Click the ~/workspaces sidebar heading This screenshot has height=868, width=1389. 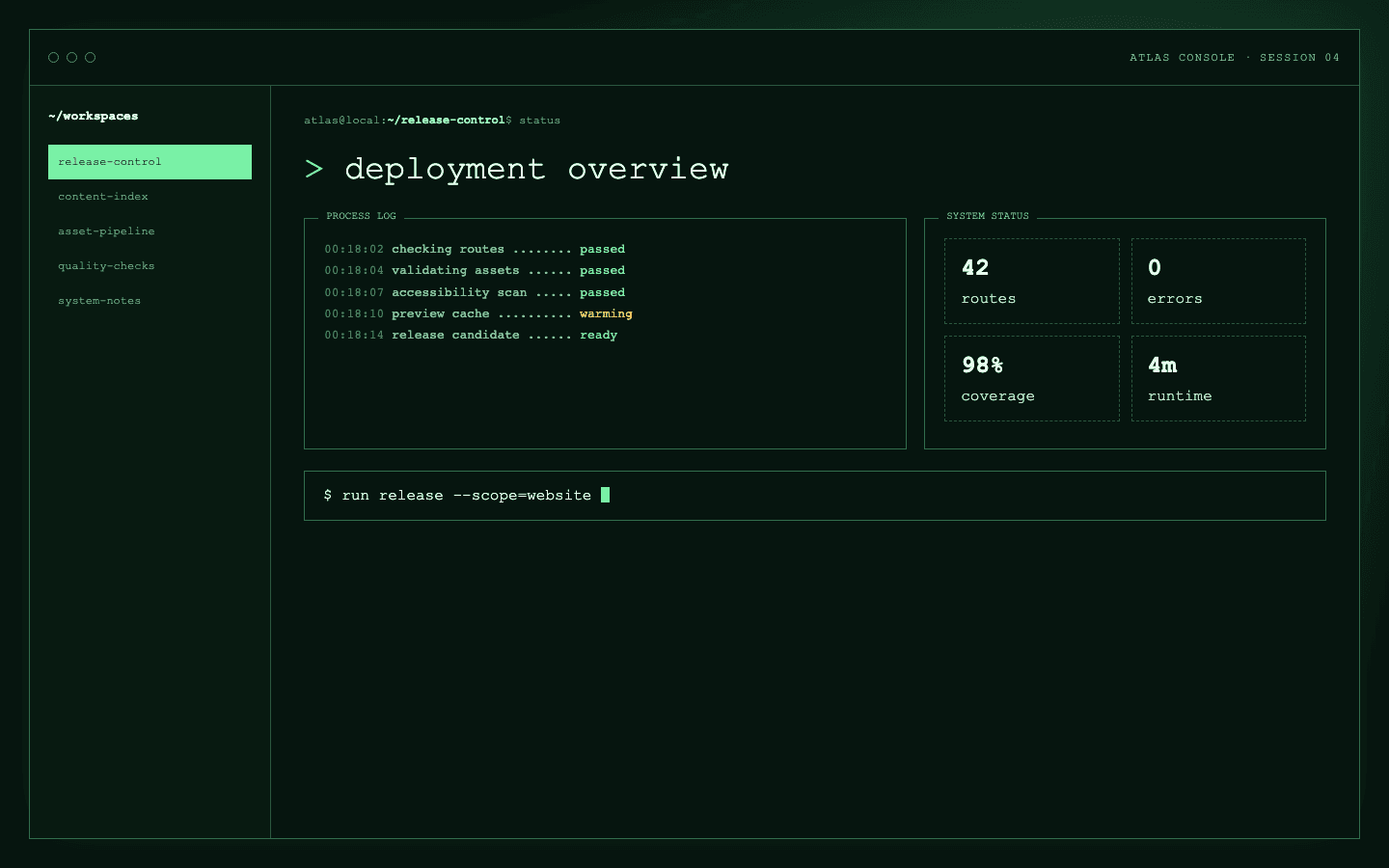coord(94,116)
